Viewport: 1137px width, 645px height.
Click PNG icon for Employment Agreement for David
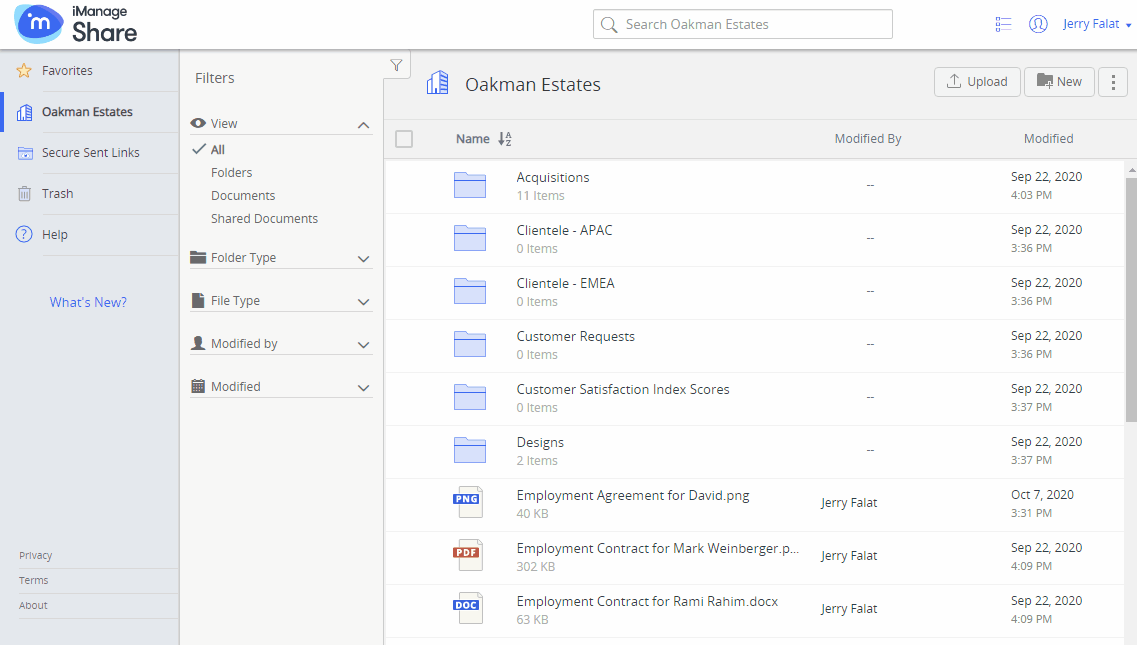coord(469,503)
